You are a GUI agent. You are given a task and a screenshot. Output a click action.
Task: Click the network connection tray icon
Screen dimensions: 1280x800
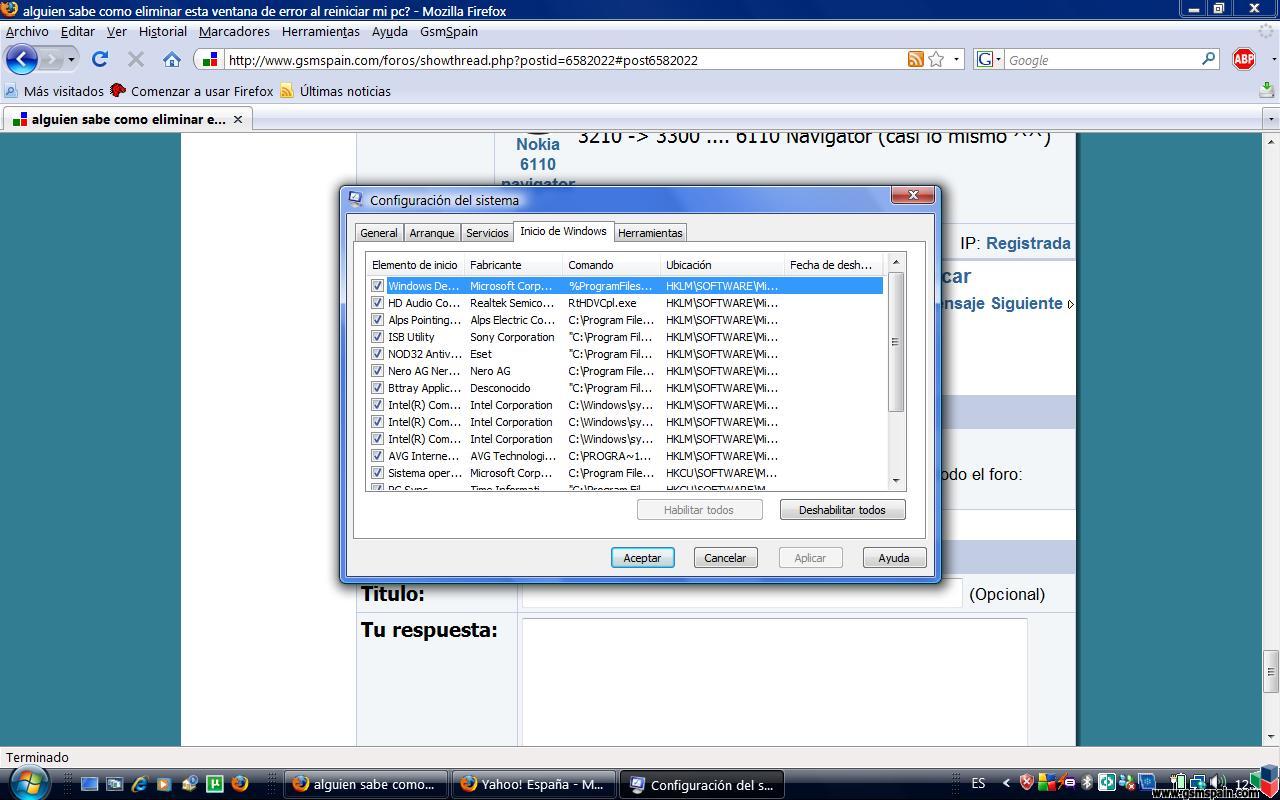click(x=1197, y=783)
